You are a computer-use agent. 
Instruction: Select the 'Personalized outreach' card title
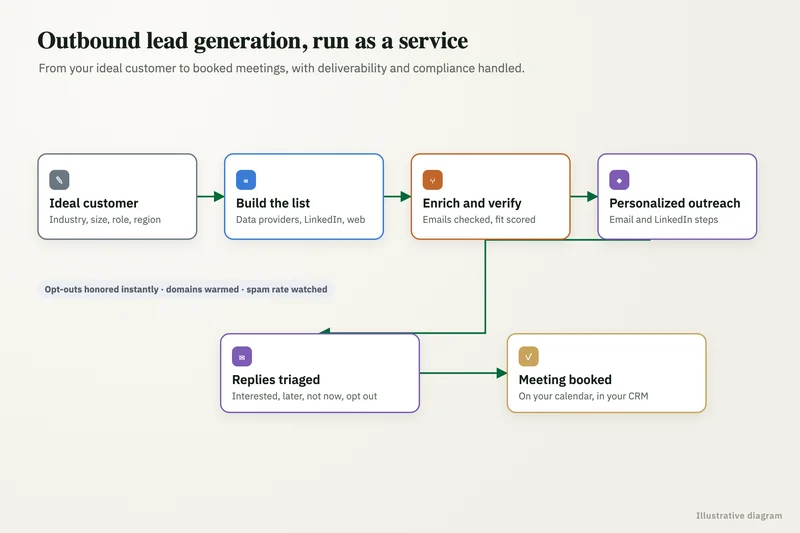point(674,204)
